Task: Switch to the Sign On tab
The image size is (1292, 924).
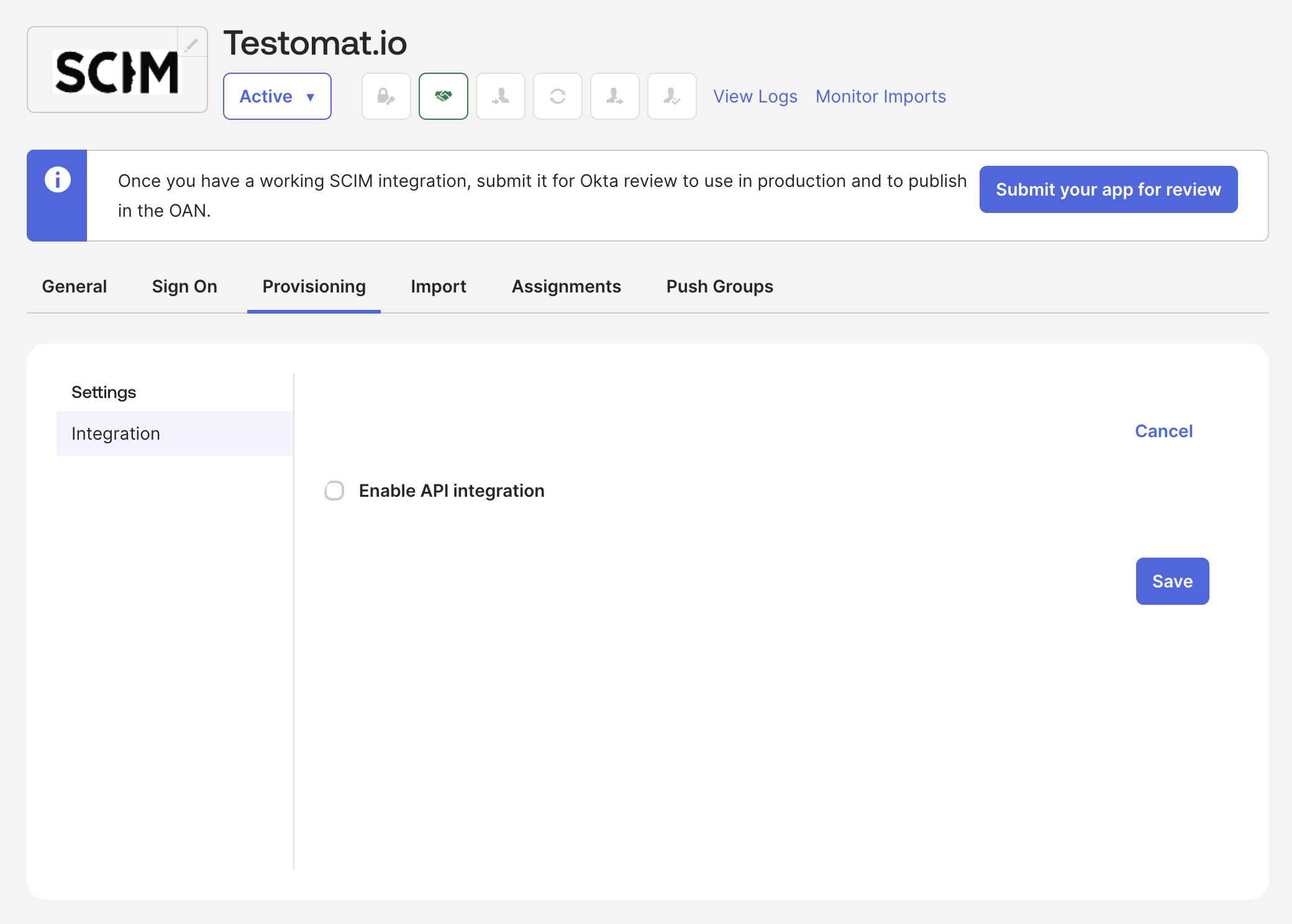Action: 184,286
